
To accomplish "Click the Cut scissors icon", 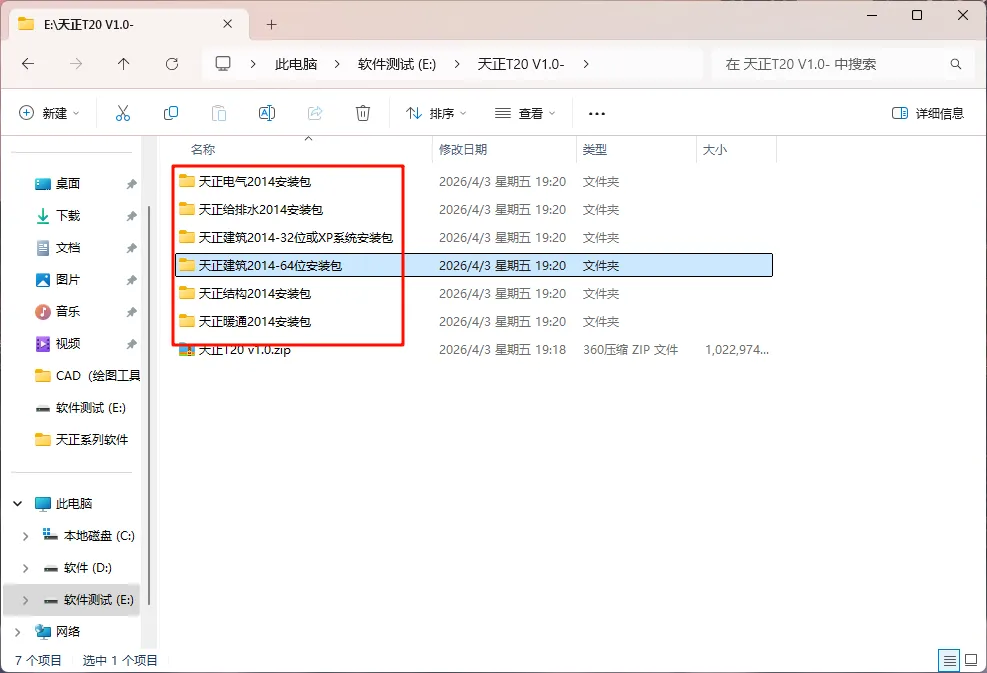I will 123,113.
